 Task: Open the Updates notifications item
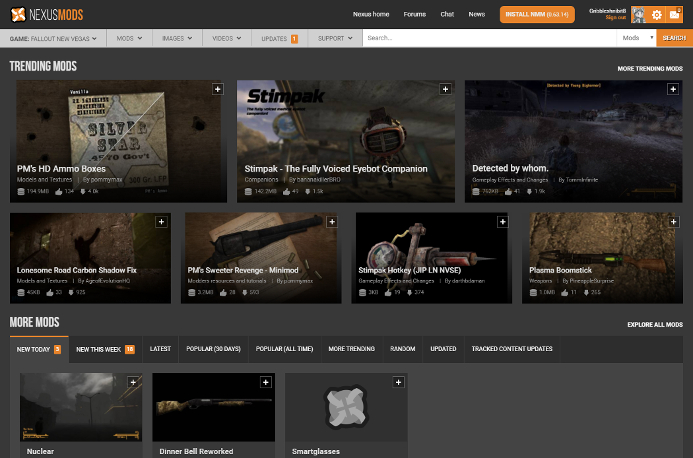pyautogui.click(x=279, y=38)
